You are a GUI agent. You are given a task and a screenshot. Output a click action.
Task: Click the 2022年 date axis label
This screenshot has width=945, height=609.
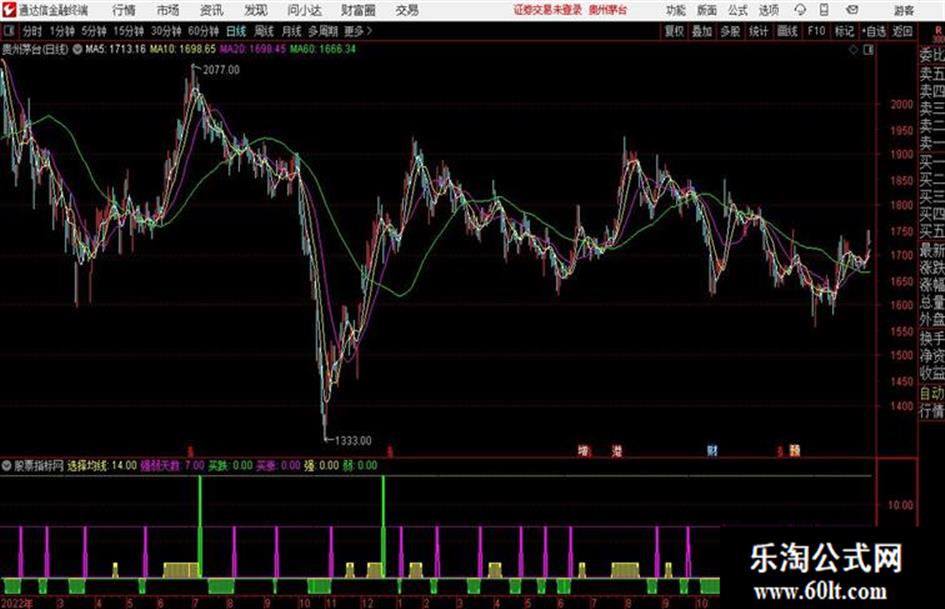[x=17, y=603]
